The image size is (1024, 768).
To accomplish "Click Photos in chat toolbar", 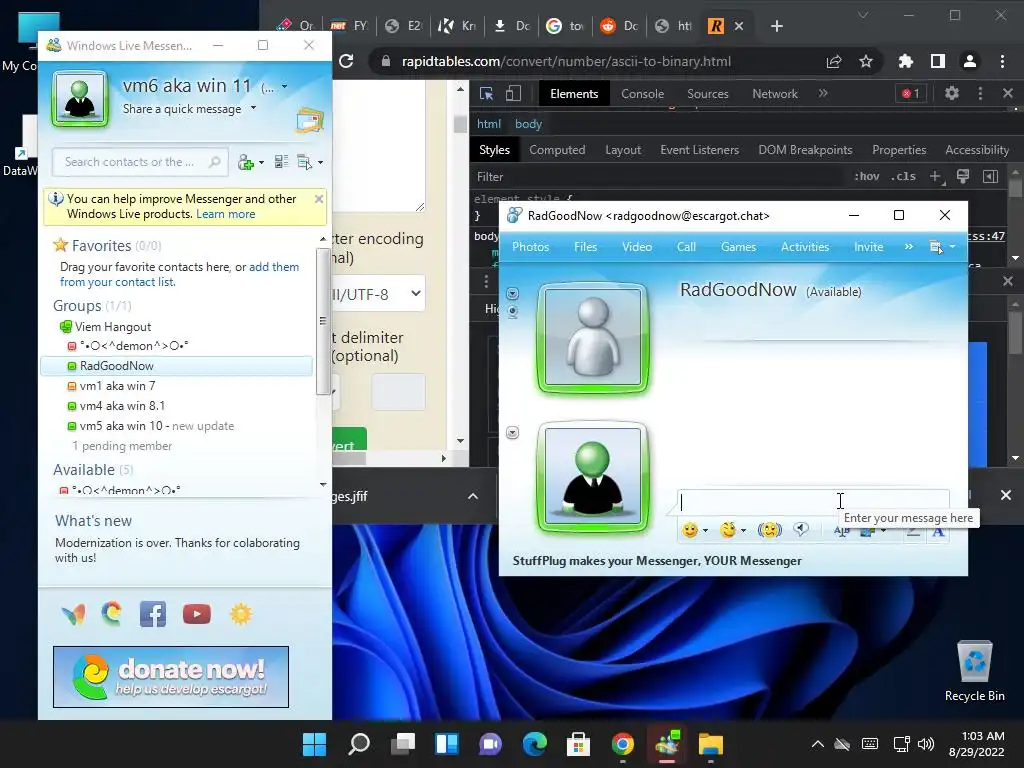I will 530,247.
